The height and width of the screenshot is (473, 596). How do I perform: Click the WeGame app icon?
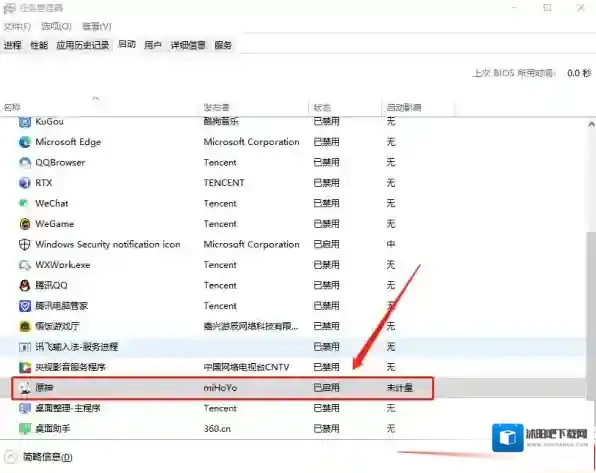coord(25,224)
